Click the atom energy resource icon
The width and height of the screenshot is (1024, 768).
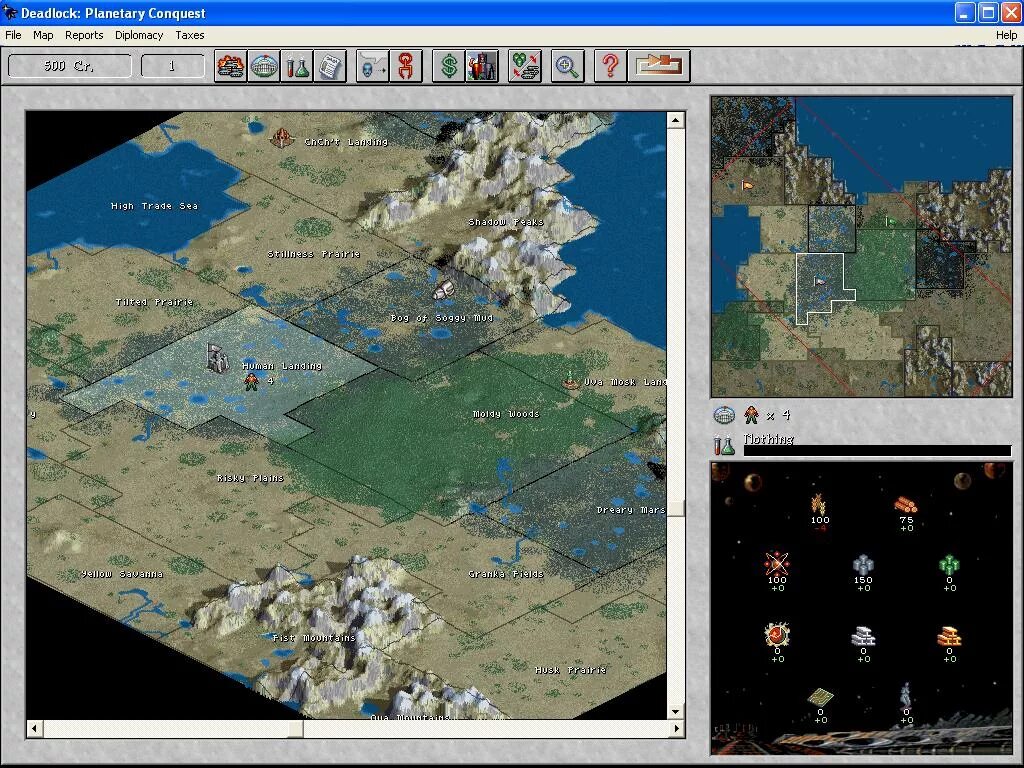[776, 563]
